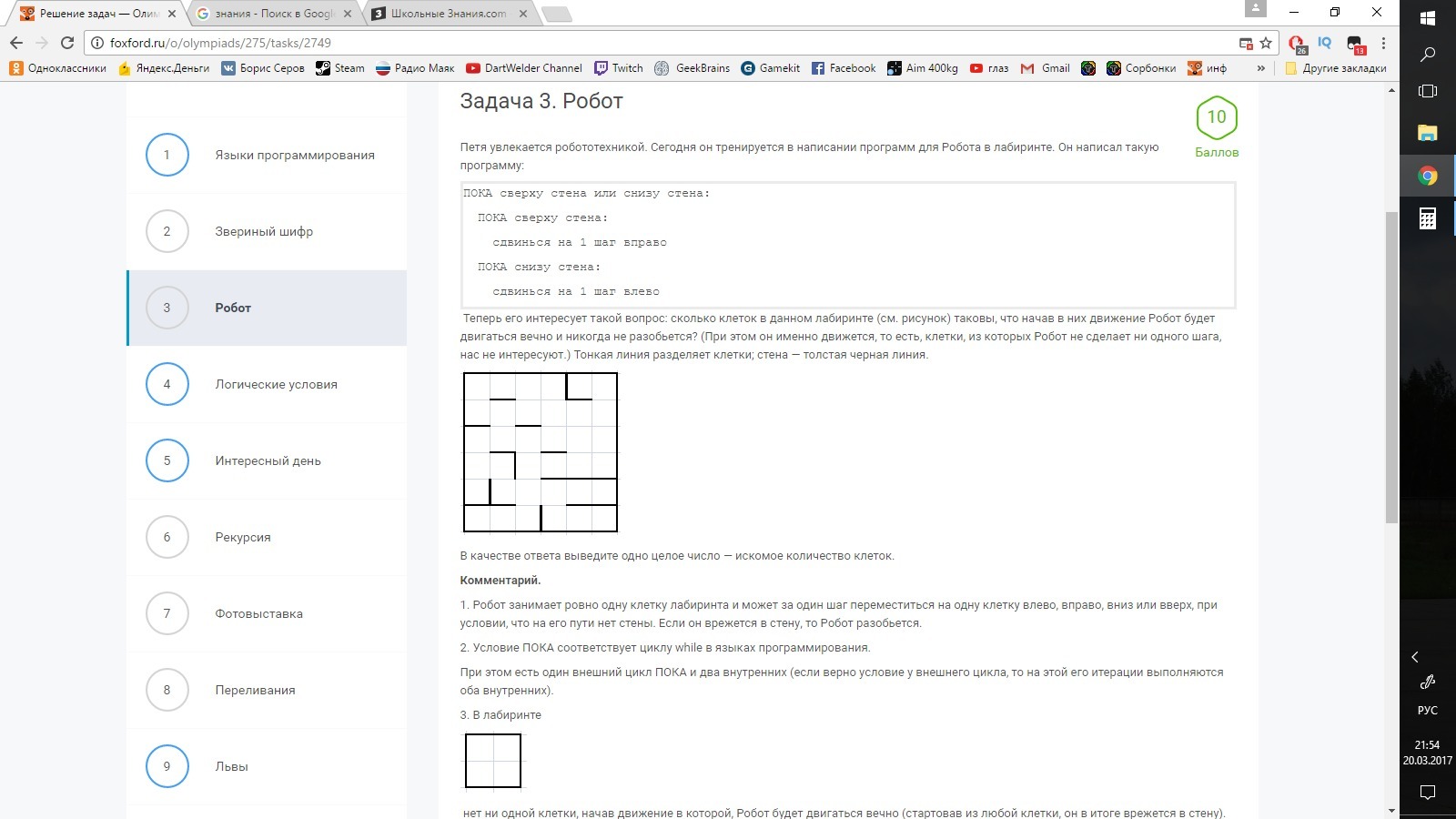
Task: Open the Aim 400kg bookmark
Action: [923, 68]
